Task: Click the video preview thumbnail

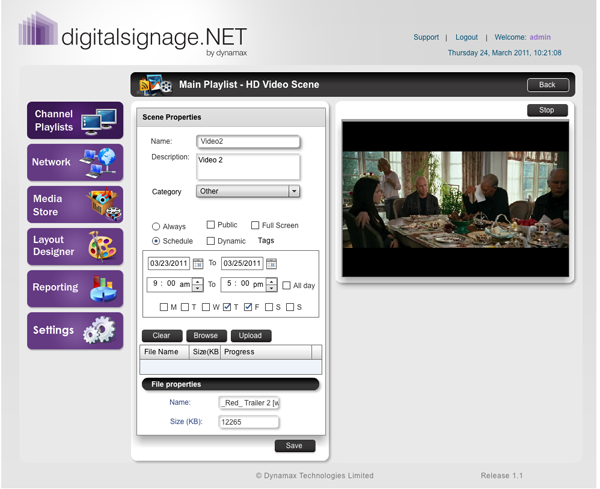Action: (455, 199)
